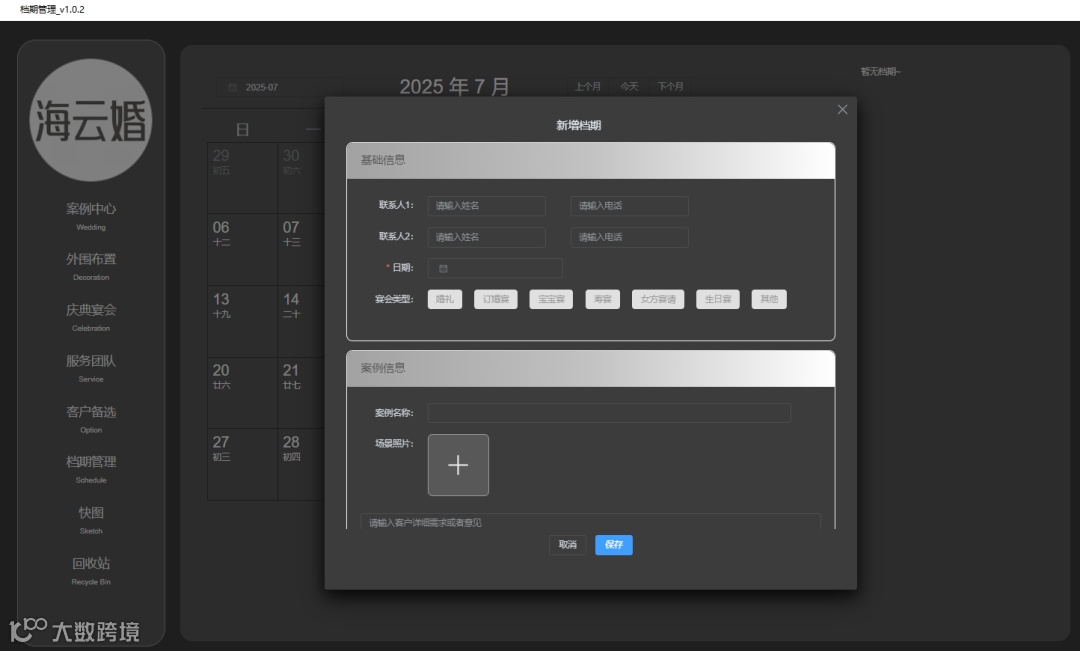Viewport: 1080px width, 651px height.
Task: Open 服务团队 Service in the sidebar
Action: click(91, 368)
